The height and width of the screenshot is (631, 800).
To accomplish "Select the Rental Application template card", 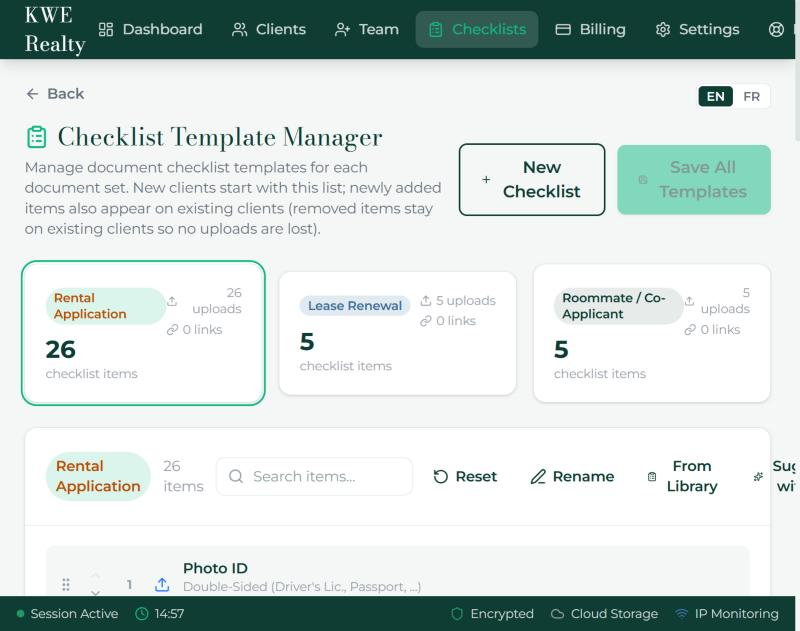I will click(143, 333).
